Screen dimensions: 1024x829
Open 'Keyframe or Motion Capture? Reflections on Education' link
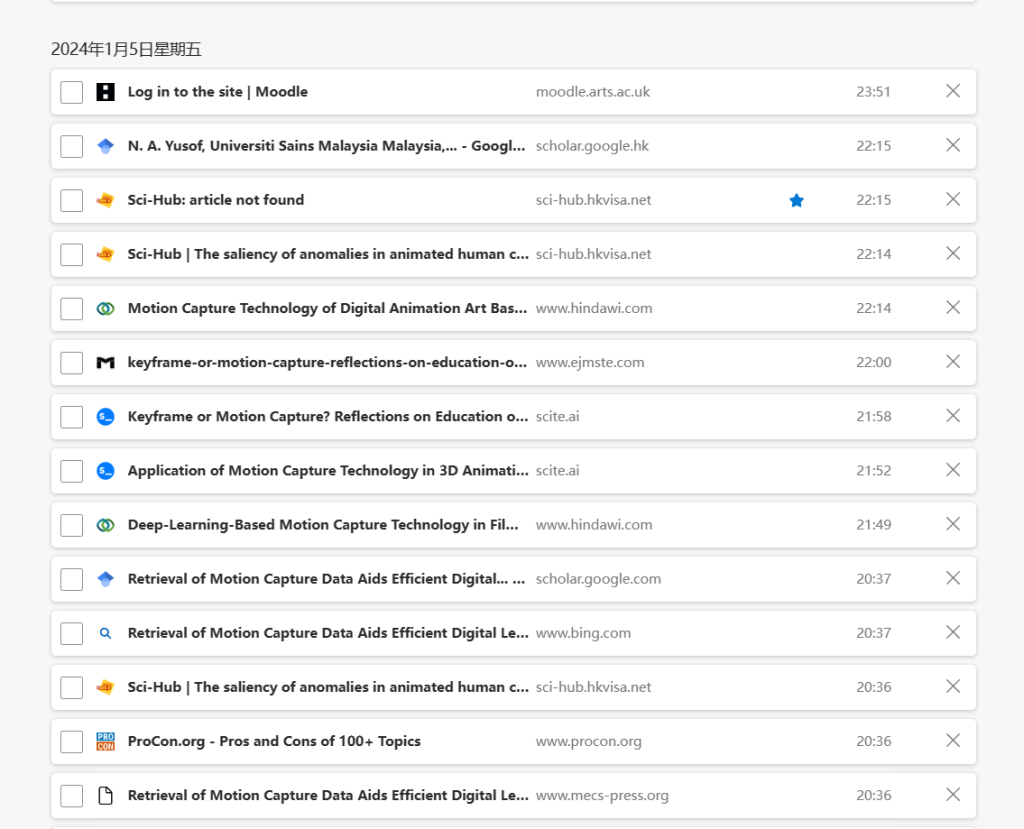pos(328,416)
